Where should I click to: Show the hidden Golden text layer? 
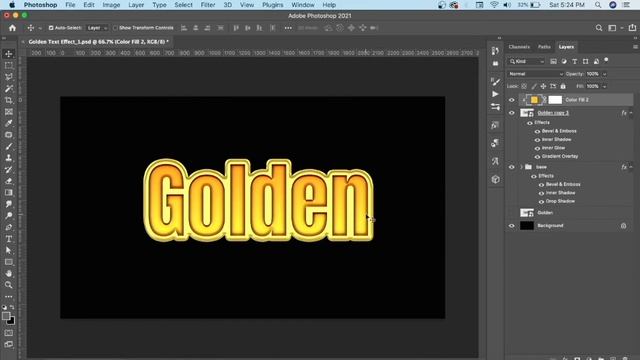511,213
